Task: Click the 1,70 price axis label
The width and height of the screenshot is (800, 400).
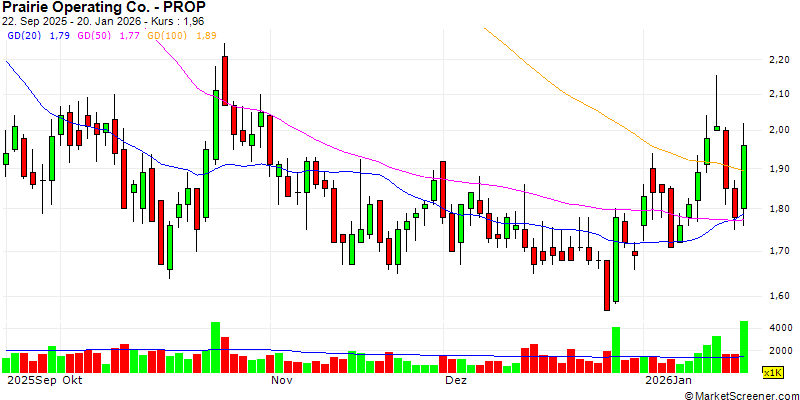Action: click(x=779, y=251)
